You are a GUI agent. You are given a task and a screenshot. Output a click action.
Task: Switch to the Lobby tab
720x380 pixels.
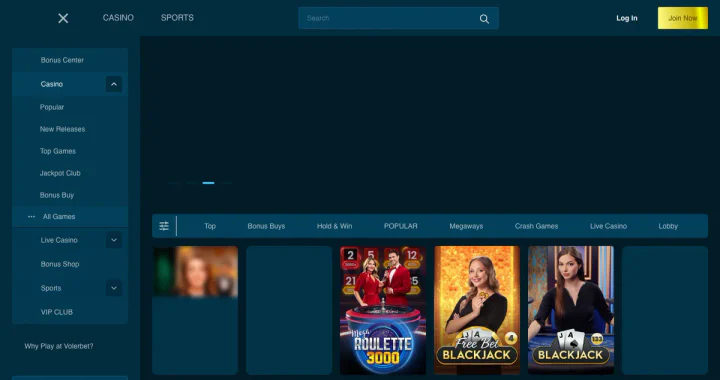(668, 226)
